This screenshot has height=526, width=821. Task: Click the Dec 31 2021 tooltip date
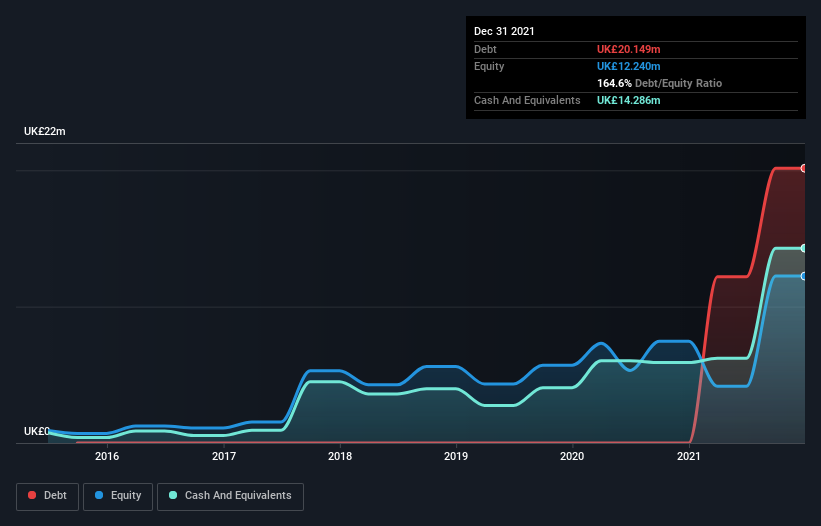point(504,31)
